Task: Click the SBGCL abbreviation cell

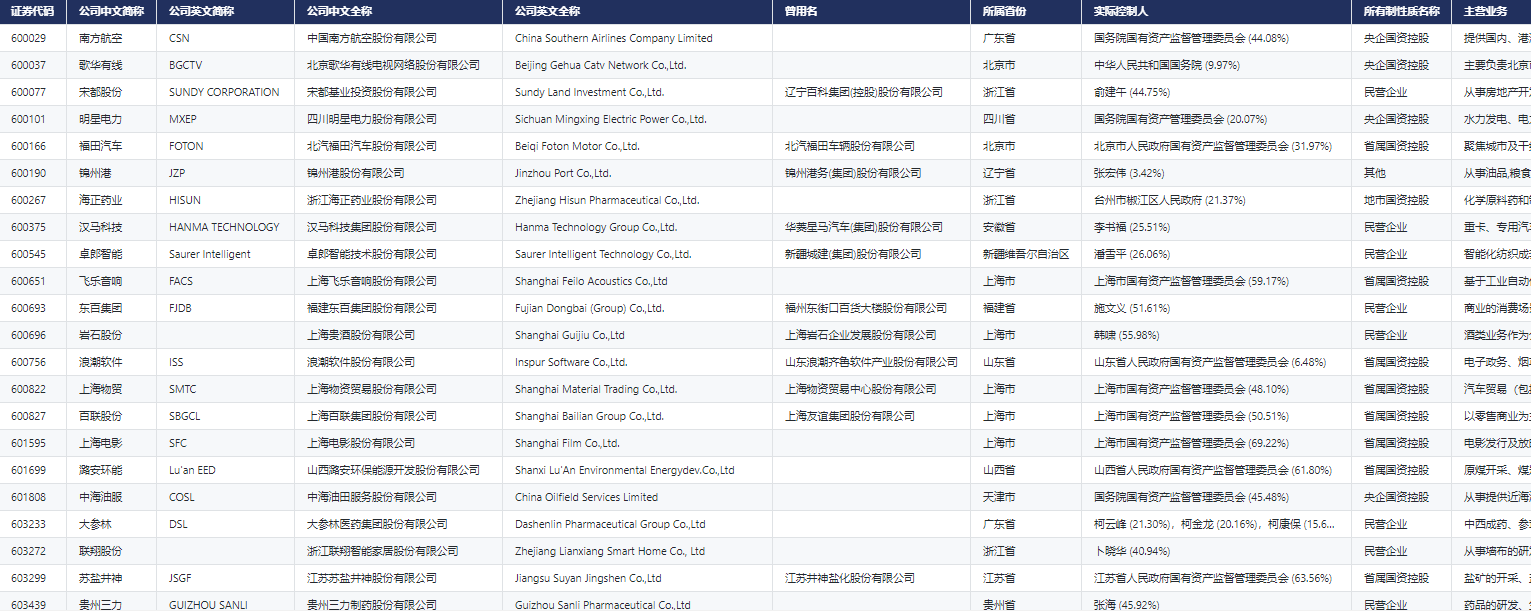Action: click(226, 416)
